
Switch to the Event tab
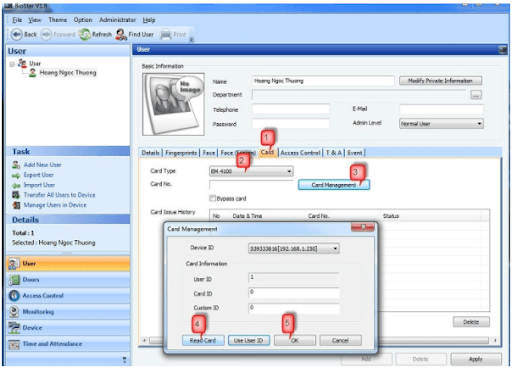point(355,153)
